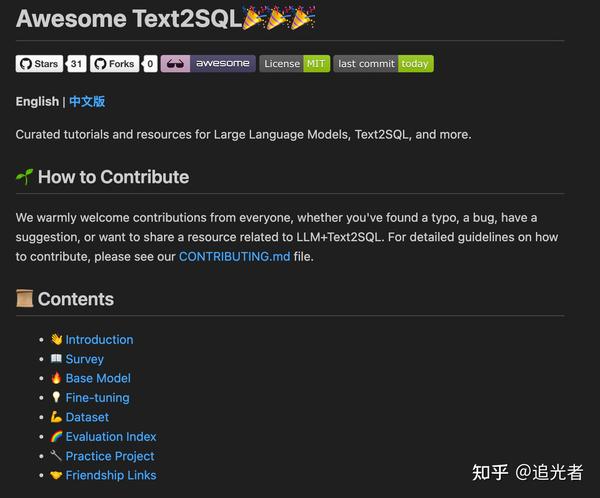Click the seedling emoji at How to Contribute

[x=24, y=177]
